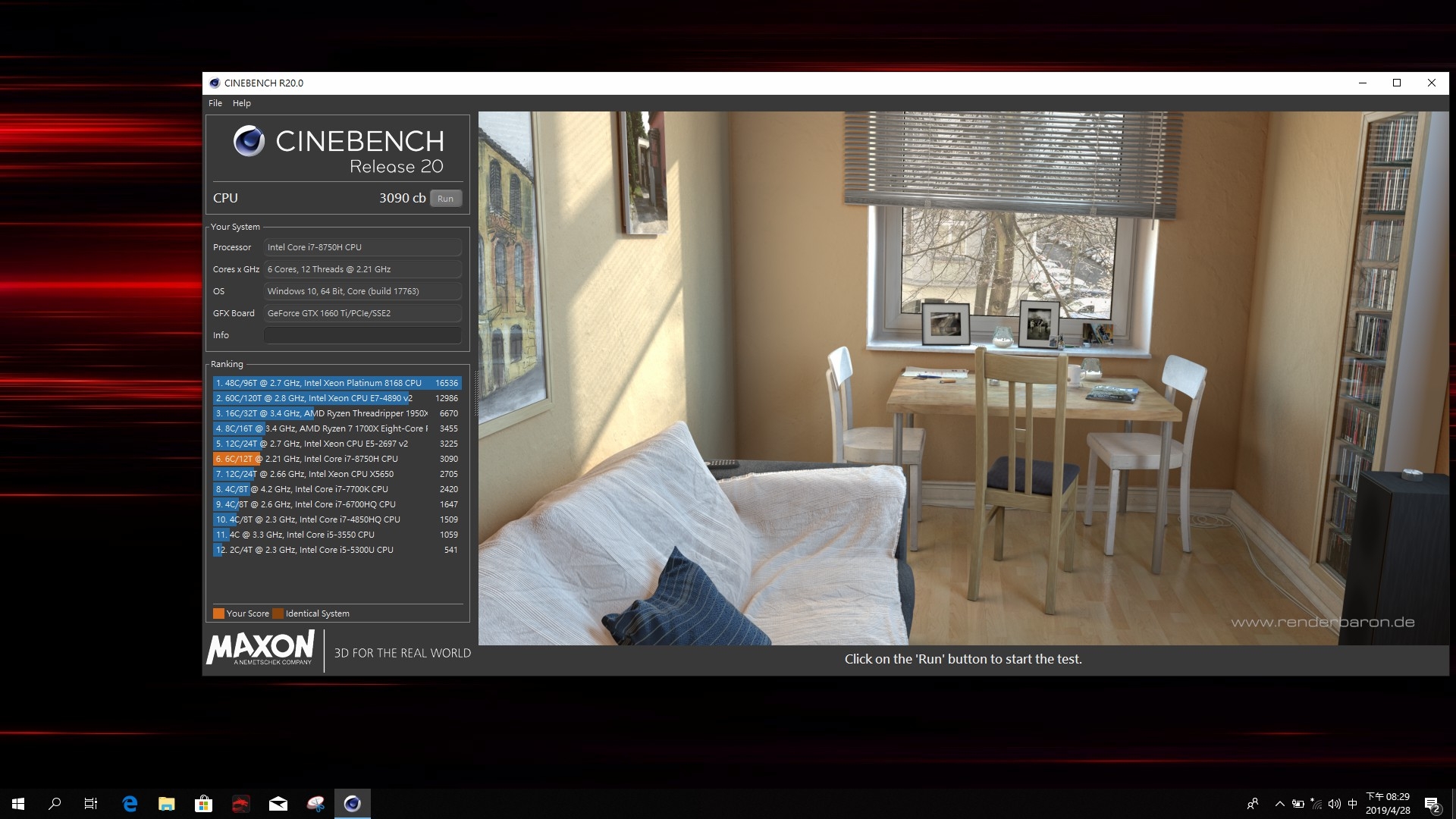The width and height of the screenshot is (1456, 819).
Task: Open the Help menu
Action: point(241,103)
